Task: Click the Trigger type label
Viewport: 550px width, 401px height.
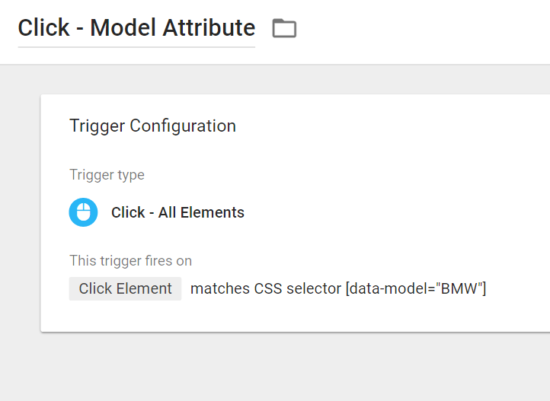Action: coord(107,175)
